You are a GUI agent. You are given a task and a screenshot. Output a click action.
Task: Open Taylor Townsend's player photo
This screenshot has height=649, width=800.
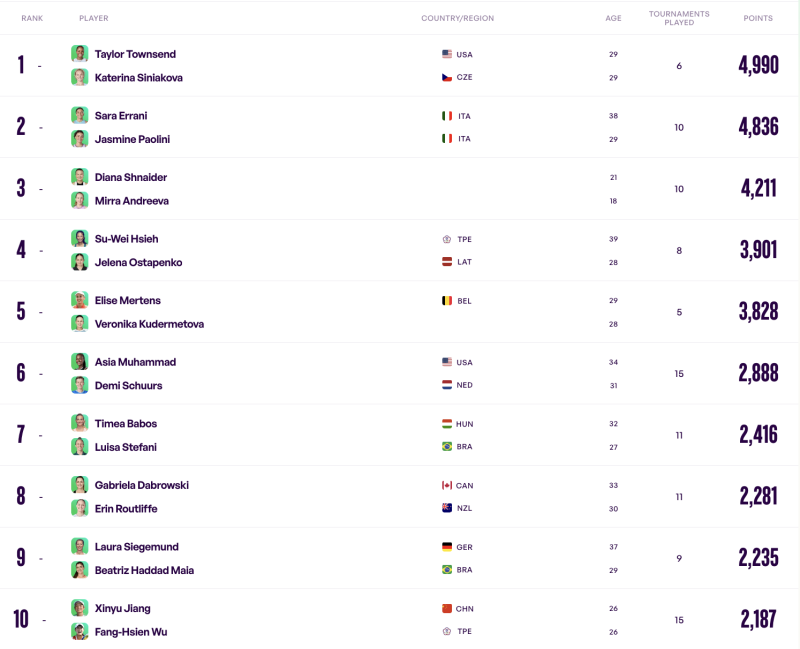tap(80, 53)
